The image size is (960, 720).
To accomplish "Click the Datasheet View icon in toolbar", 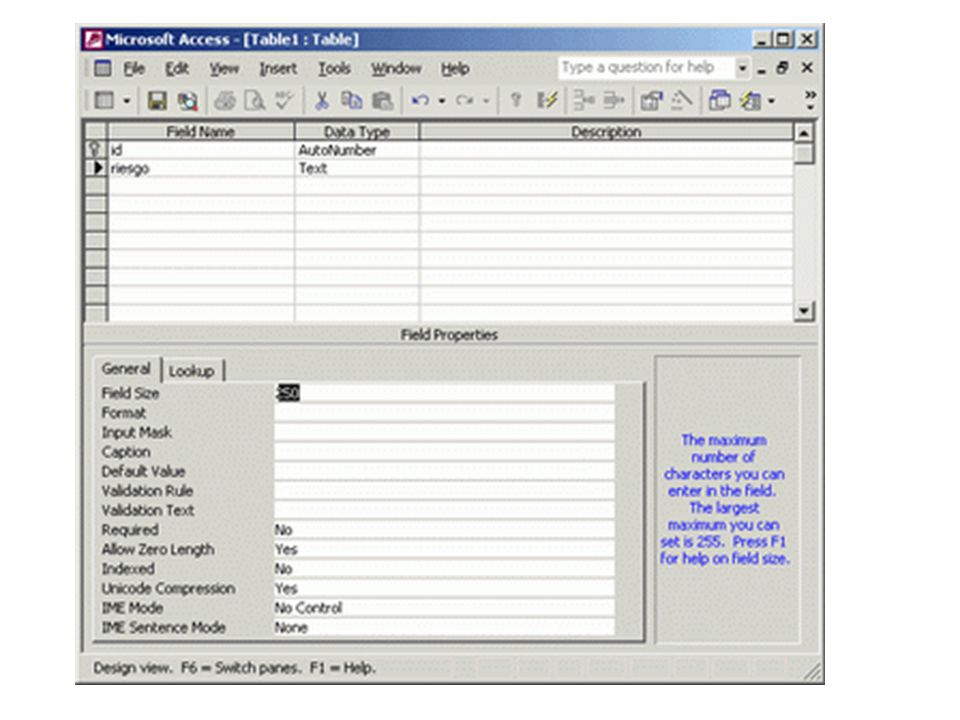I will click(104, 100).
